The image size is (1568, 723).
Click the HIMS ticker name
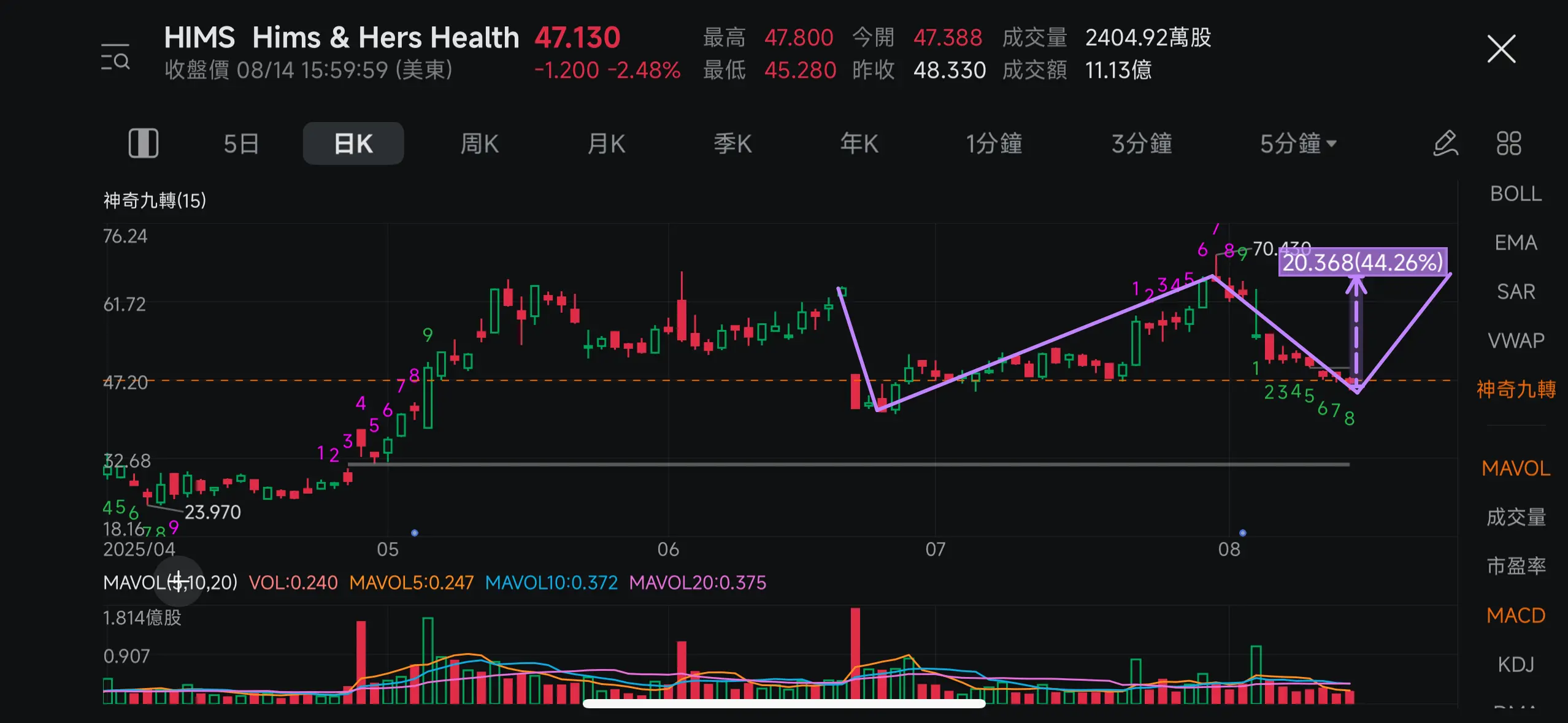(x=199, y=38)
